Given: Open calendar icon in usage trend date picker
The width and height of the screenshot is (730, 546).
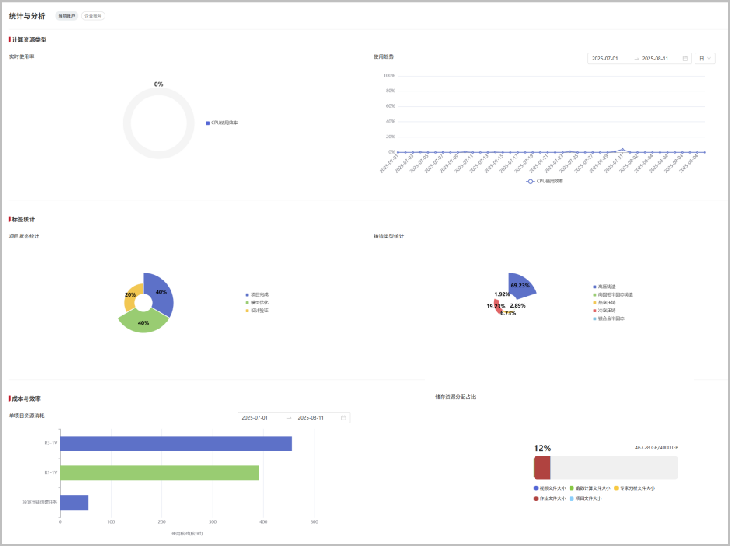Looking at the screenshot, I should click(685, 58).
